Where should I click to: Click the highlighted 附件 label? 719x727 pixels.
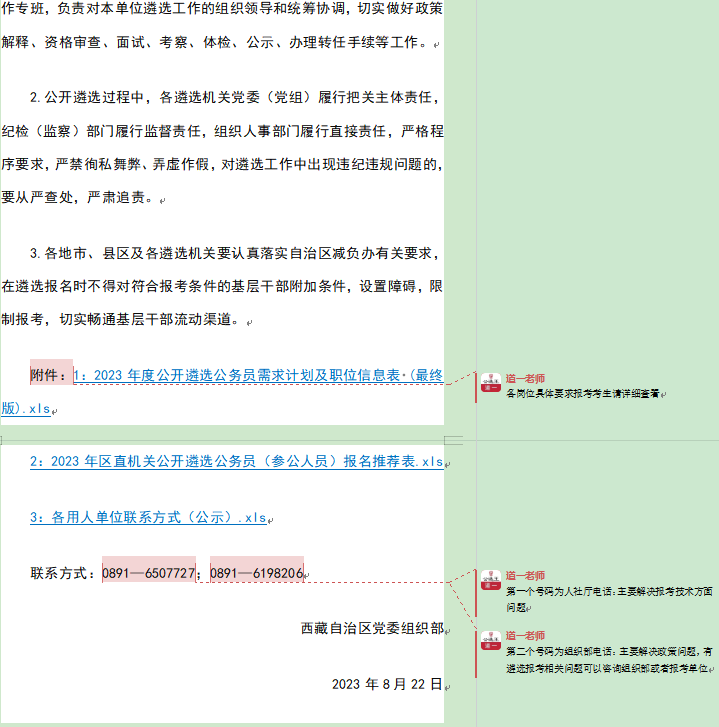click(50, 376)
